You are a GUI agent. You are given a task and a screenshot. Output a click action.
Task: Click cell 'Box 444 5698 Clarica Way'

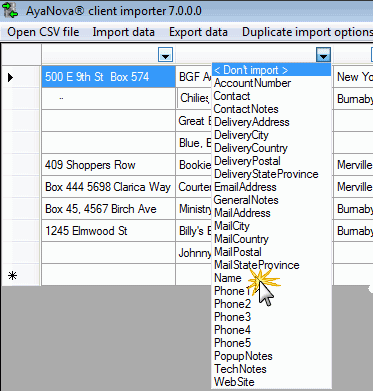coord(108,187)
